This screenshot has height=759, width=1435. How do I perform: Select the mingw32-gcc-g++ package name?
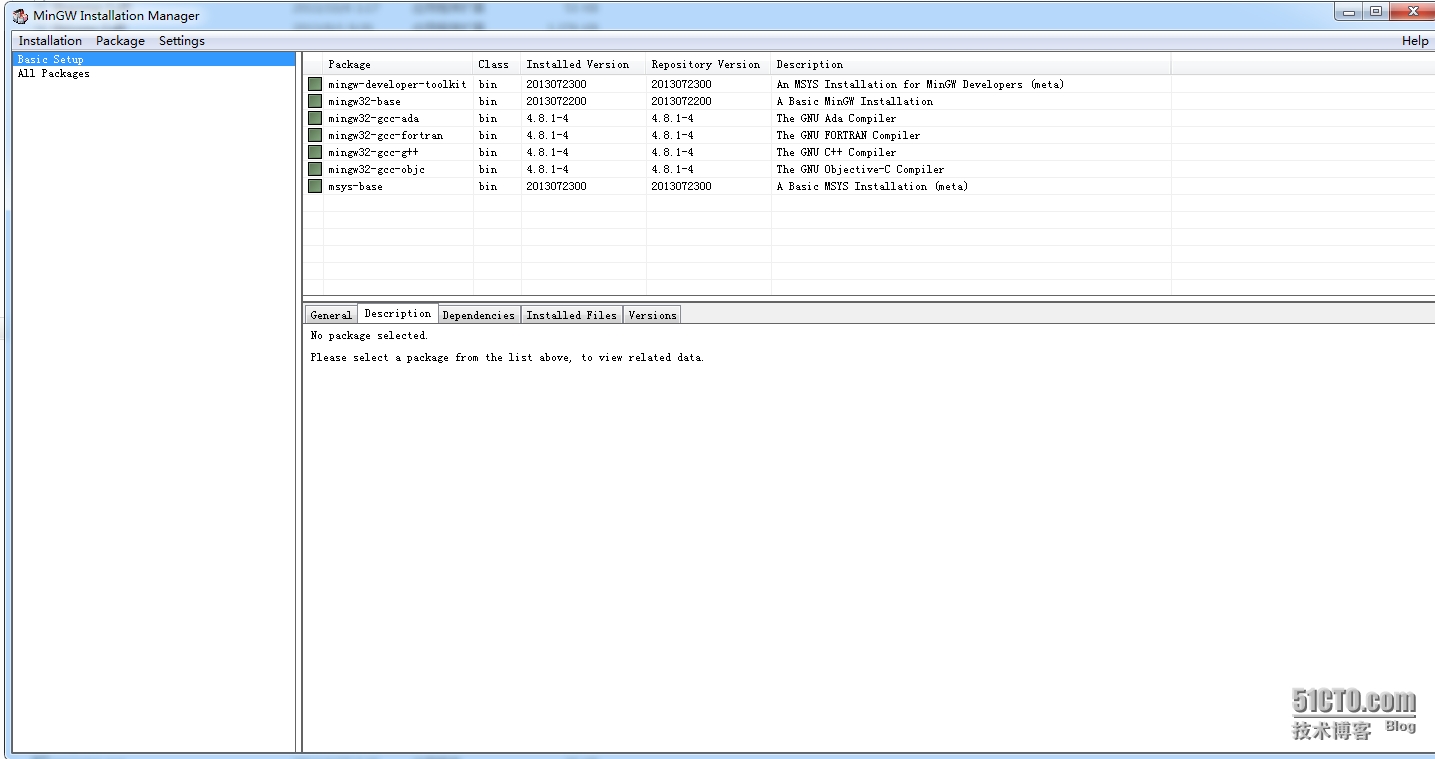[373, 153]
